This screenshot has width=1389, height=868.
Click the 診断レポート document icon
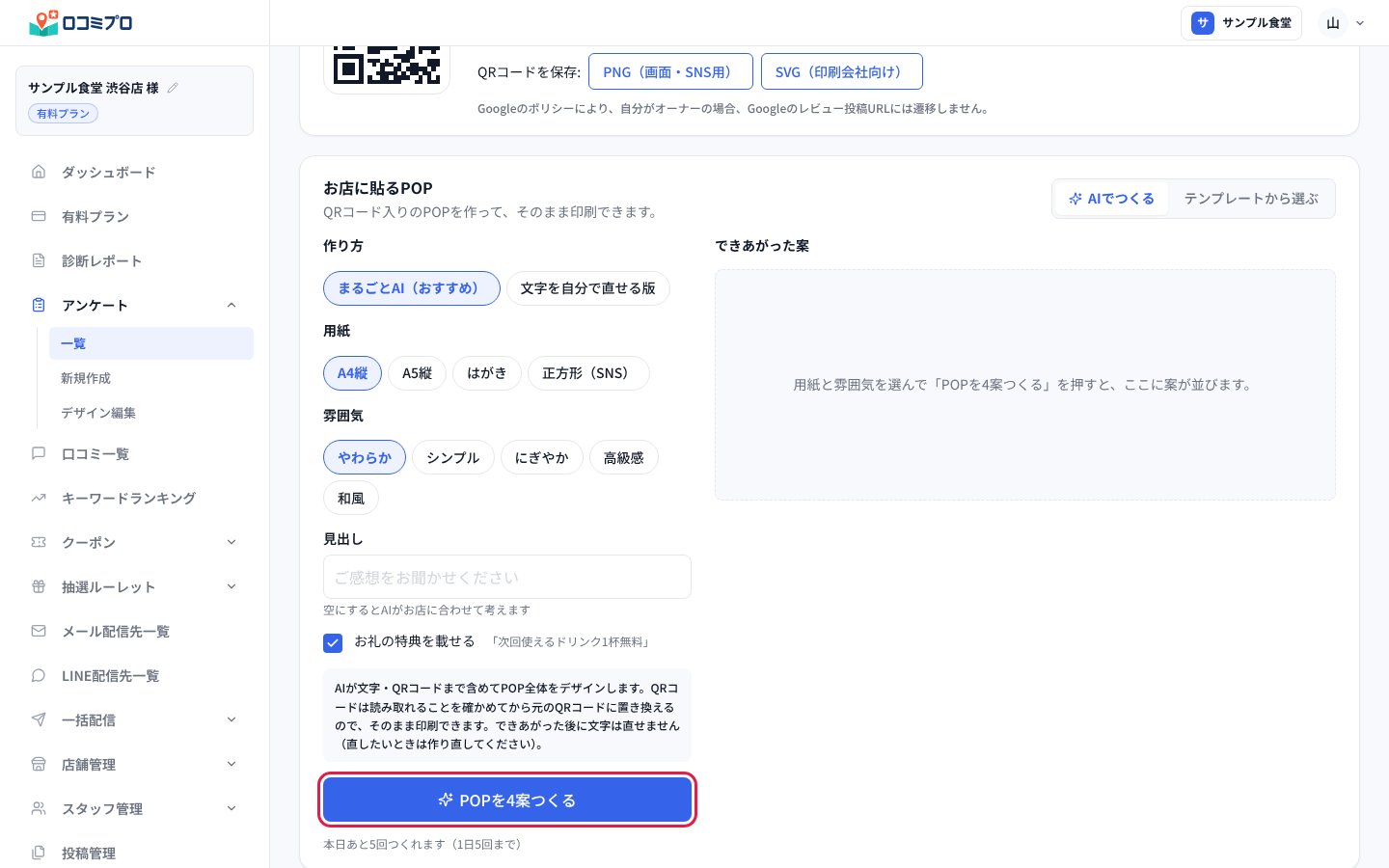39,260
